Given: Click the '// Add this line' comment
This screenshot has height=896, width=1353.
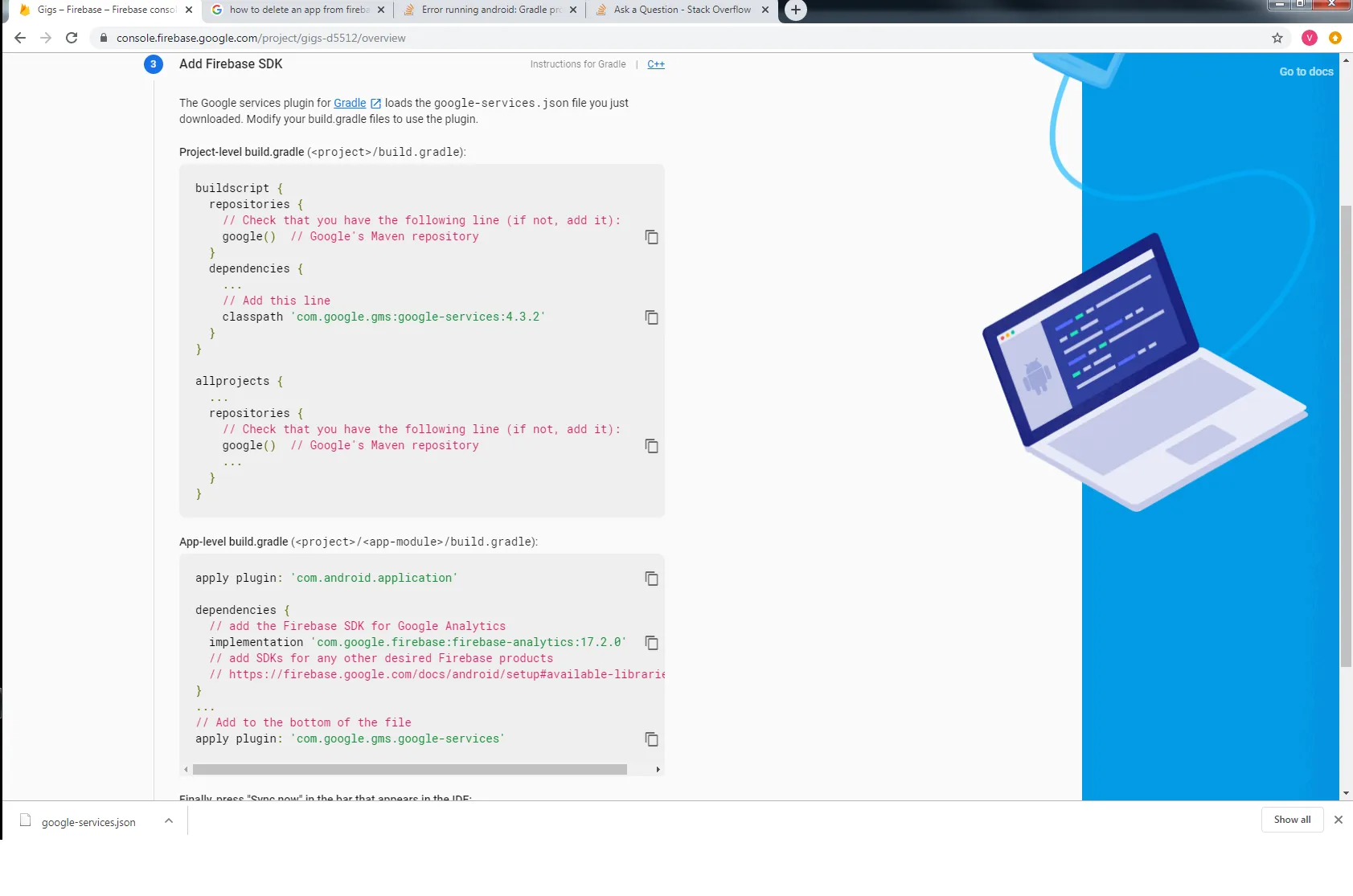Looking at the screenshot, I should (x=277, y=301).
